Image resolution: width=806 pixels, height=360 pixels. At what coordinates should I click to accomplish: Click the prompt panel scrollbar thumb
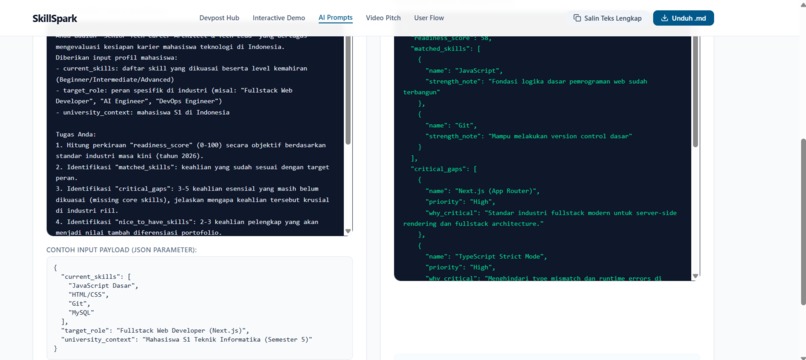[348, 90]
